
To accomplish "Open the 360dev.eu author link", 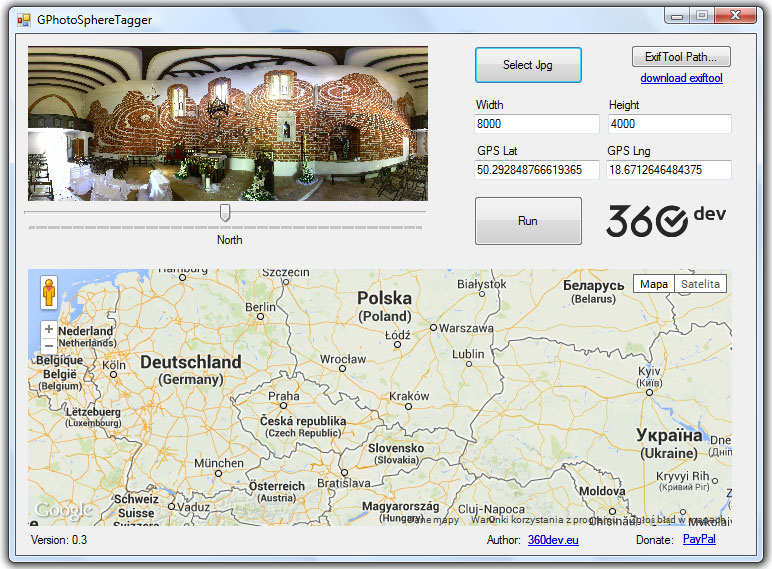I will tap(553, 540).
